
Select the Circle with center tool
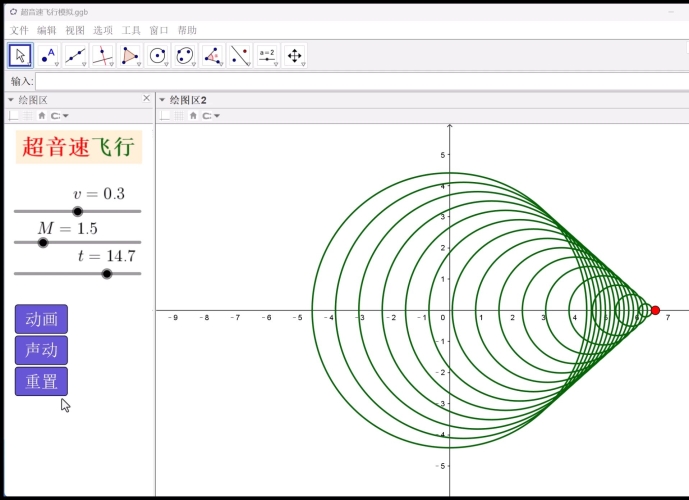(158, 56)
